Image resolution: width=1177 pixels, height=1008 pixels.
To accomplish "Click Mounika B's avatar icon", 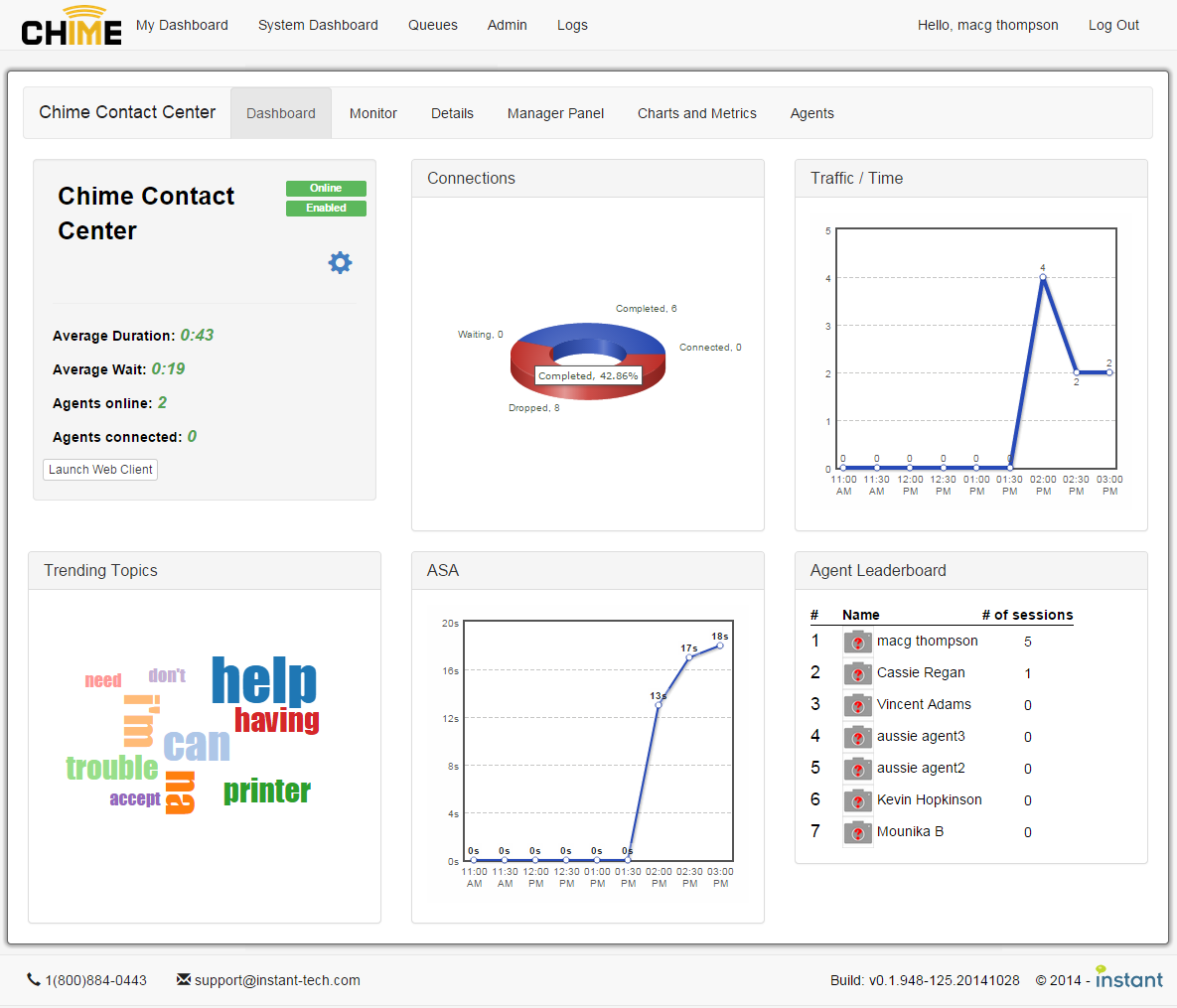I will click(857, 832).
